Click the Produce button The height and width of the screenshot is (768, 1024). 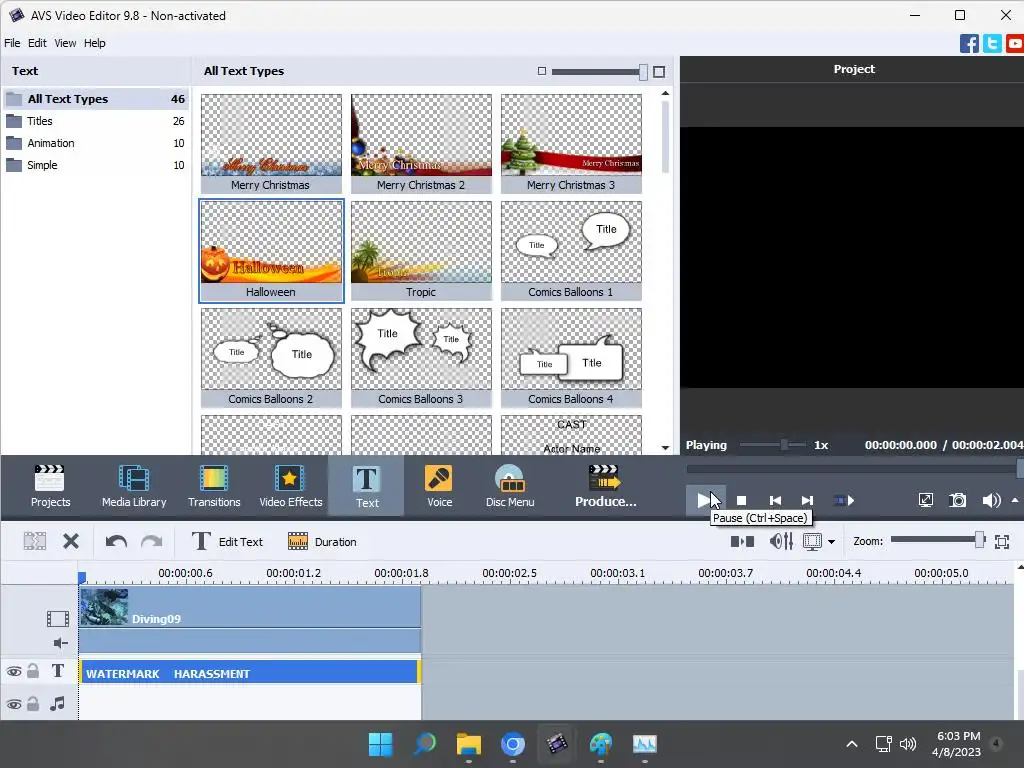[605, 486]
